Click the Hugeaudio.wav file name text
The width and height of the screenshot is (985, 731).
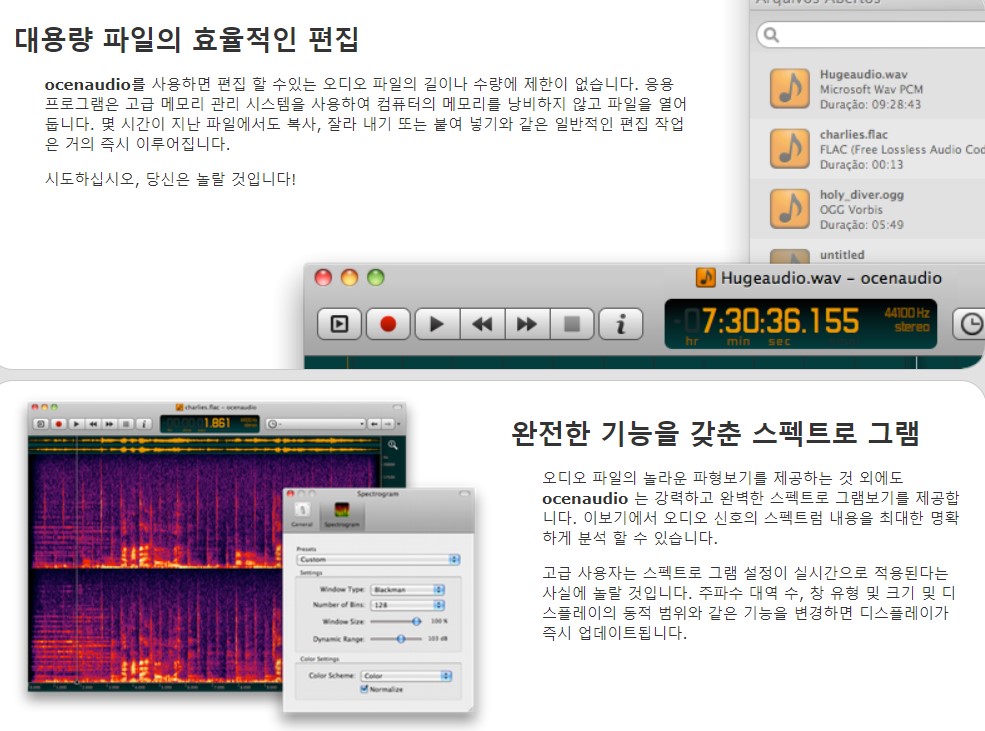coord(863,75)
